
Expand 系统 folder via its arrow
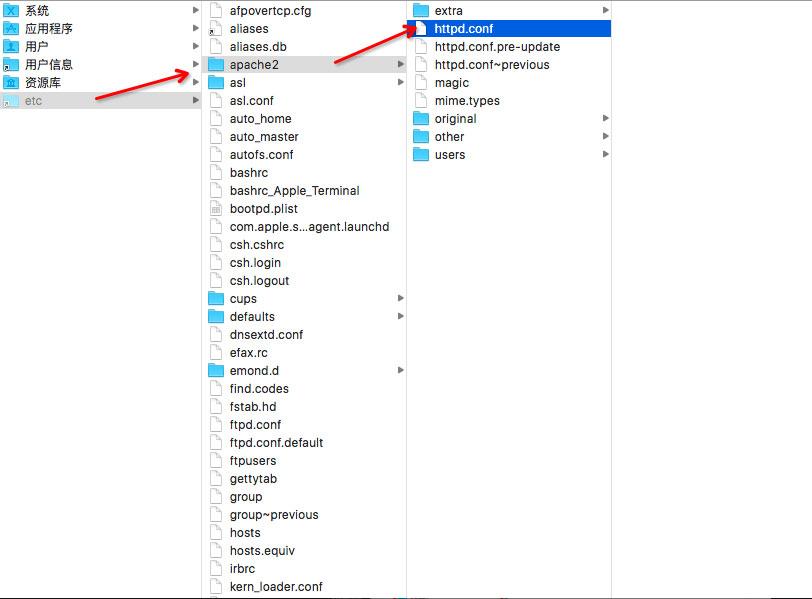pos(196,10)
